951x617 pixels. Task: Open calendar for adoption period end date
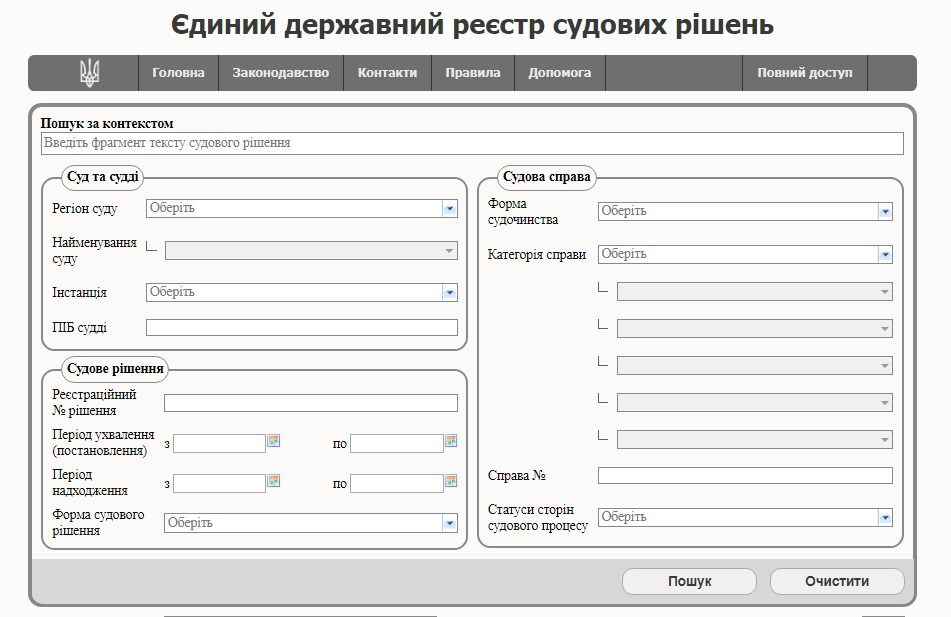pyautogui.click(x=450, y=441)
